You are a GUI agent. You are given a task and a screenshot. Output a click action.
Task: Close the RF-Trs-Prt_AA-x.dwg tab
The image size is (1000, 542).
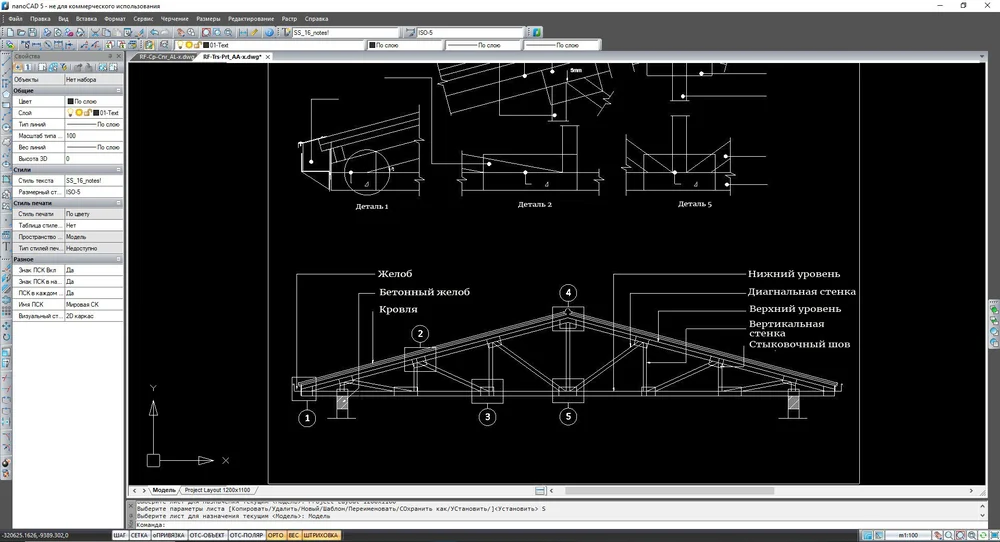click(x=268, y=57)
